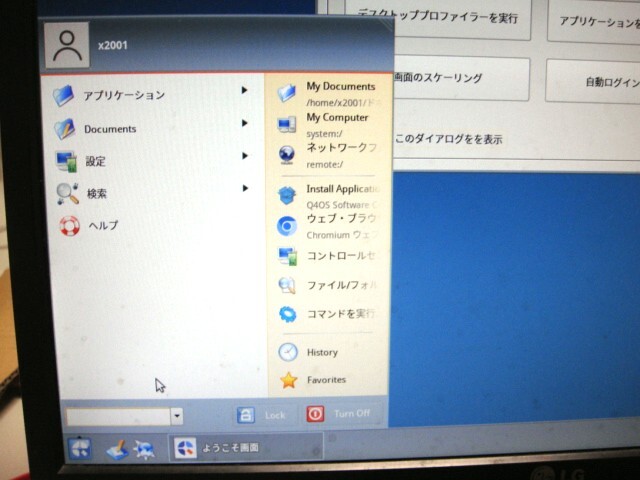Open the My Documents folder icon

pyautogui.click(x=287, y=92)
